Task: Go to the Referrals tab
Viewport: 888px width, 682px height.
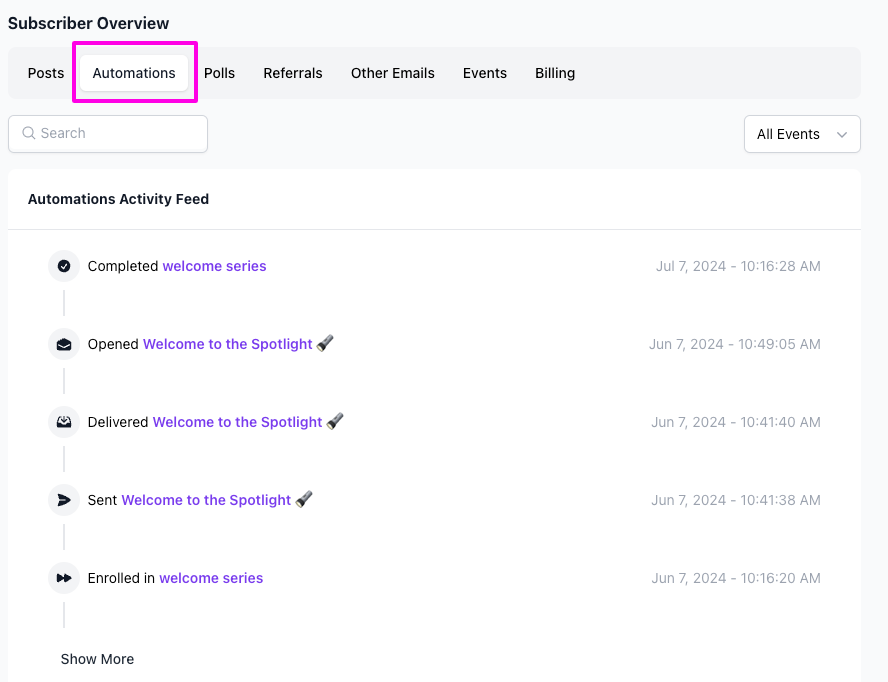Action: click(293, 73)
